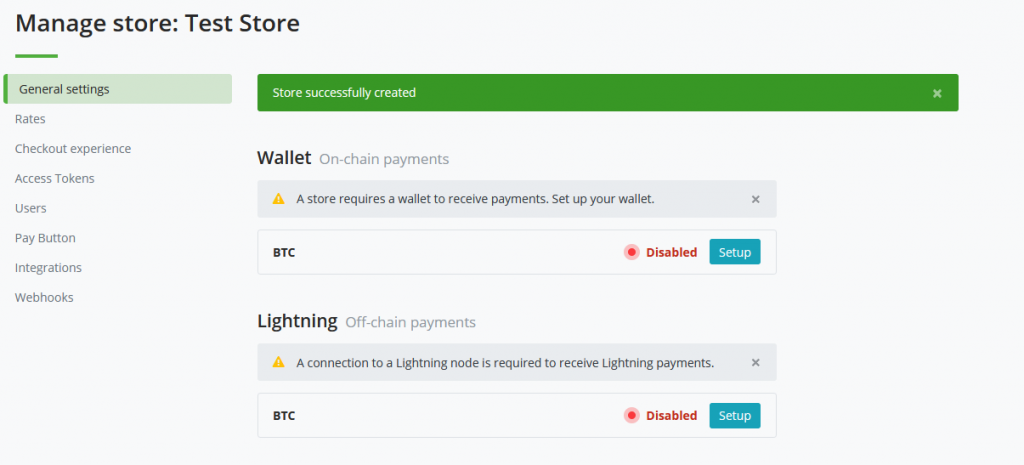Click the Disabled status text under Lightning
This screenshot has height=465, width=1024.
tap(671, 415)
